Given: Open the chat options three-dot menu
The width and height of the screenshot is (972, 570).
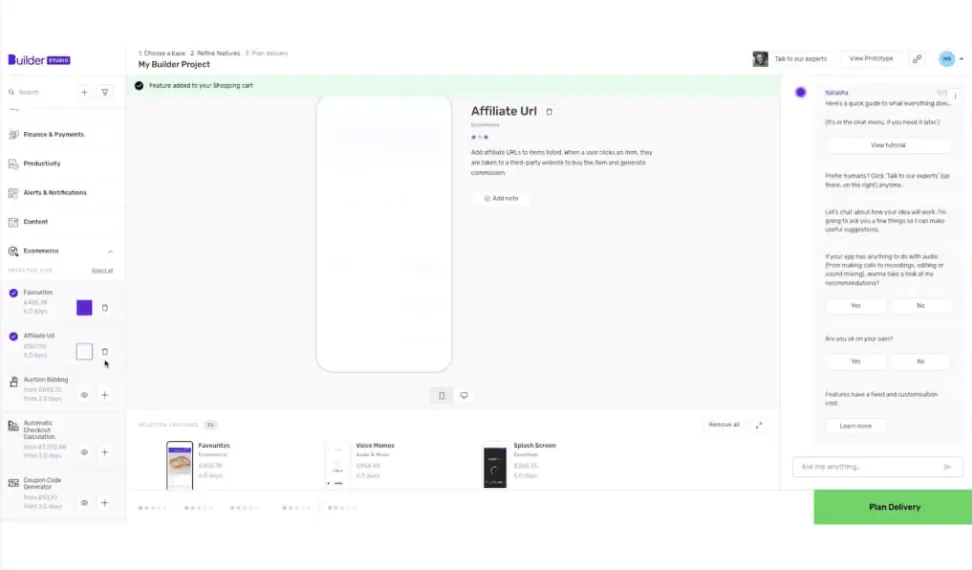Looking at the screenshot, I should 955,97.
